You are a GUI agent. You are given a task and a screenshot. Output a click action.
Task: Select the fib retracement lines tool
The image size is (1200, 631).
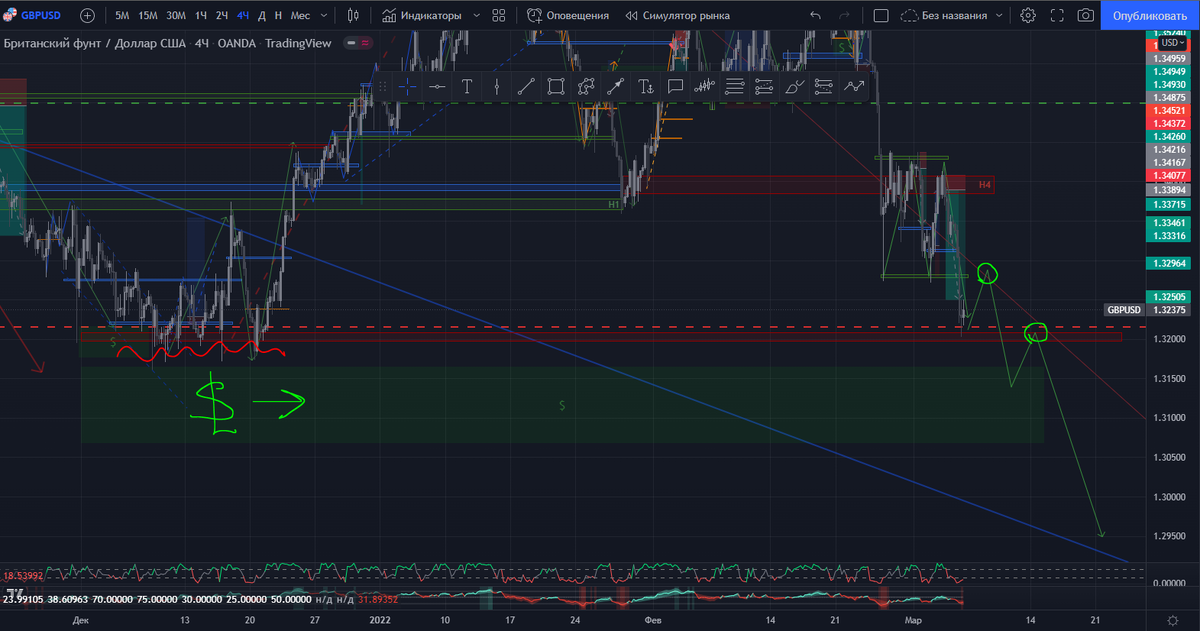click(x=735, y=87)
